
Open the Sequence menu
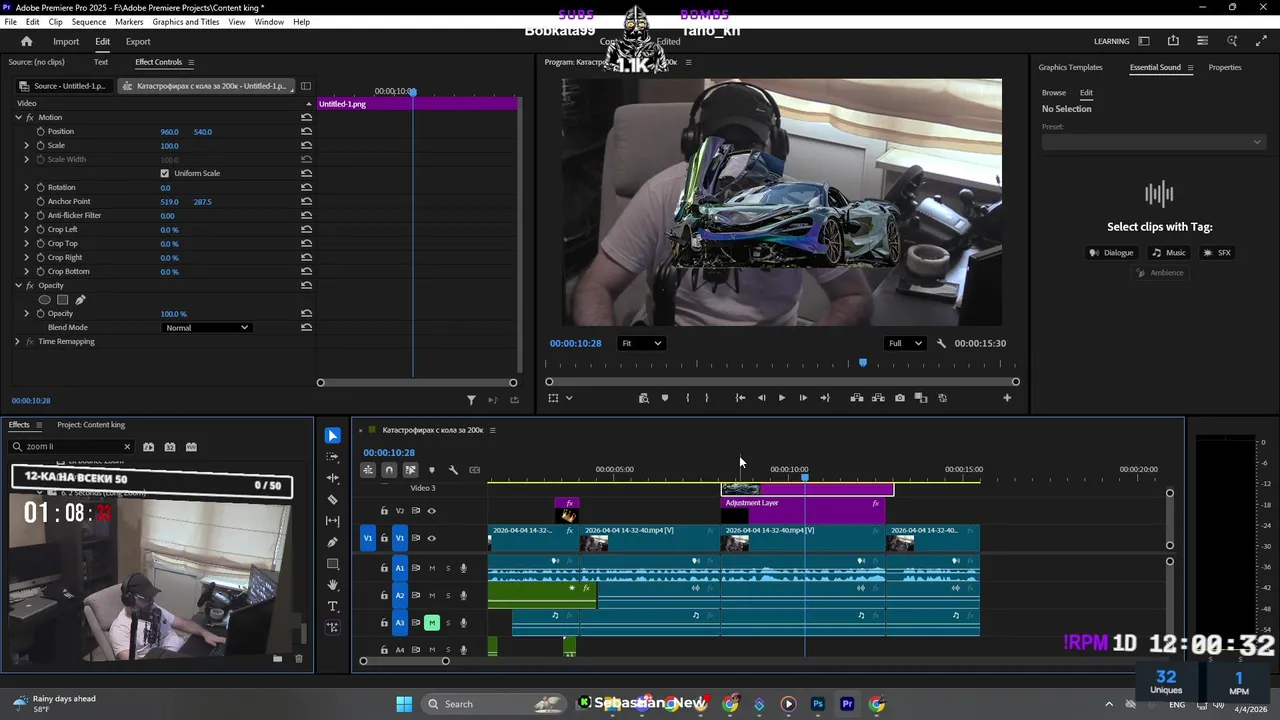pyautogui.click(x=88, y=22)
